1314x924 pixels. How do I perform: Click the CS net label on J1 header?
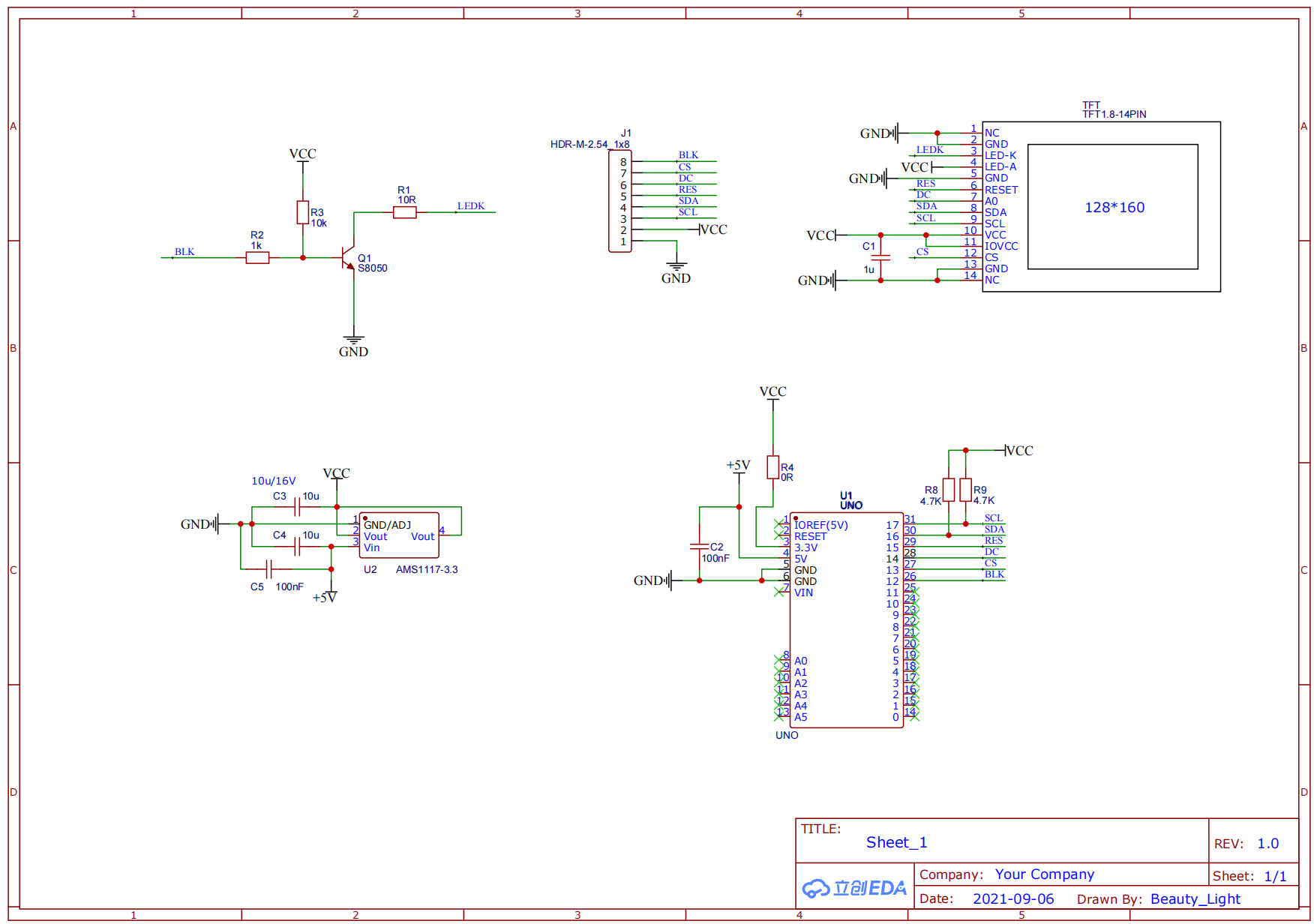coord(685,167)
